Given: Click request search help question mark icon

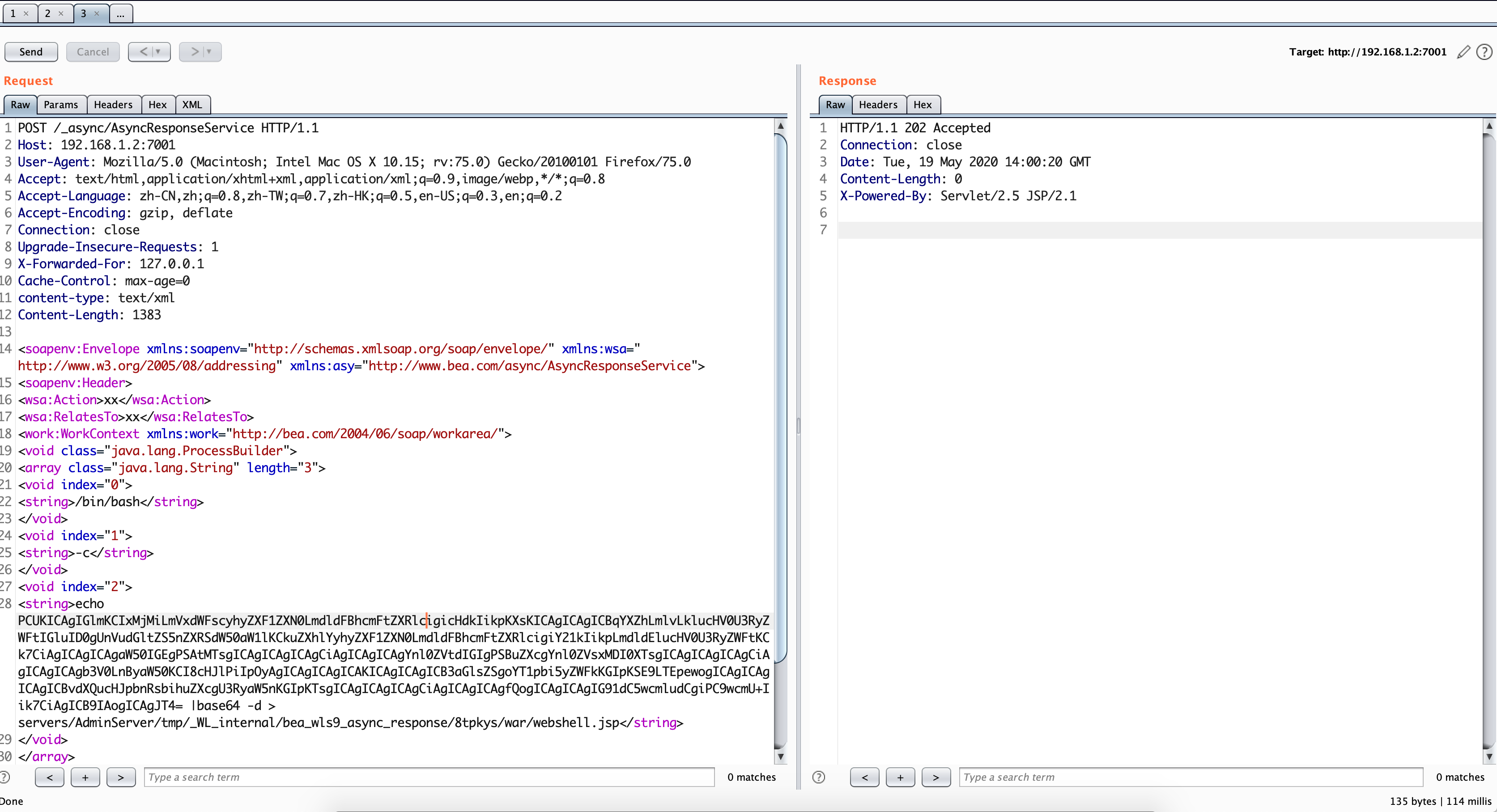Looking at the screenshot, I should click(4, 777).
